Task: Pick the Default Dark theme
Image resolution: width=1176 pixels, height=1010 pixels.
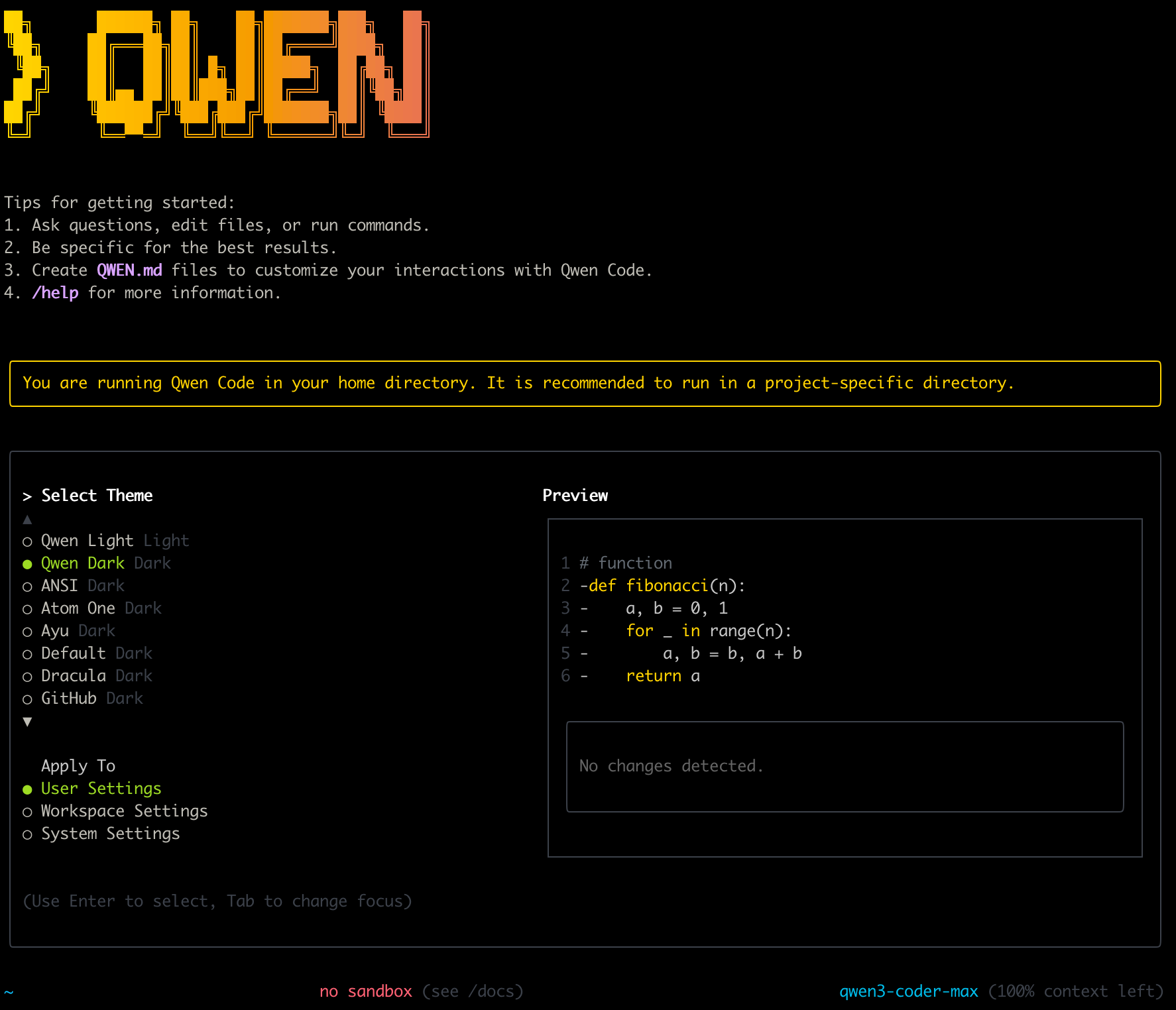Action: [88, 653]
